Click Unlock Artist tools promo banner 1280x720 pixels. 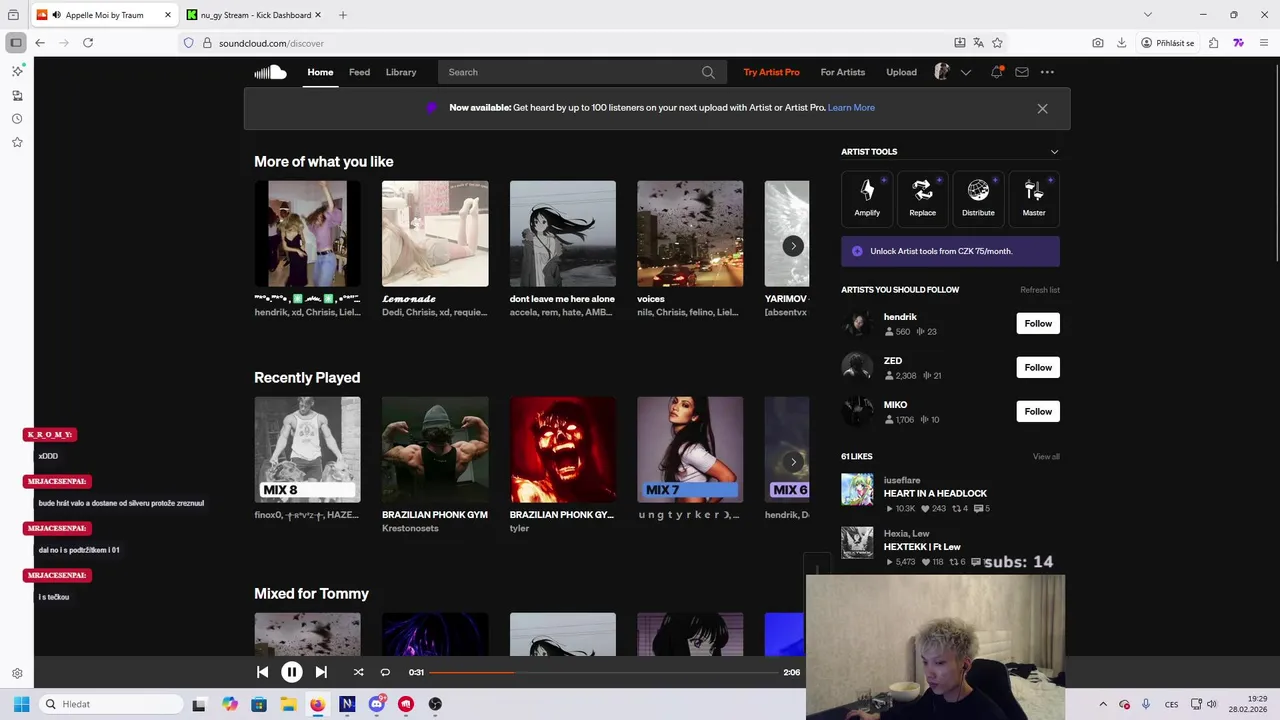click(950, 251)
